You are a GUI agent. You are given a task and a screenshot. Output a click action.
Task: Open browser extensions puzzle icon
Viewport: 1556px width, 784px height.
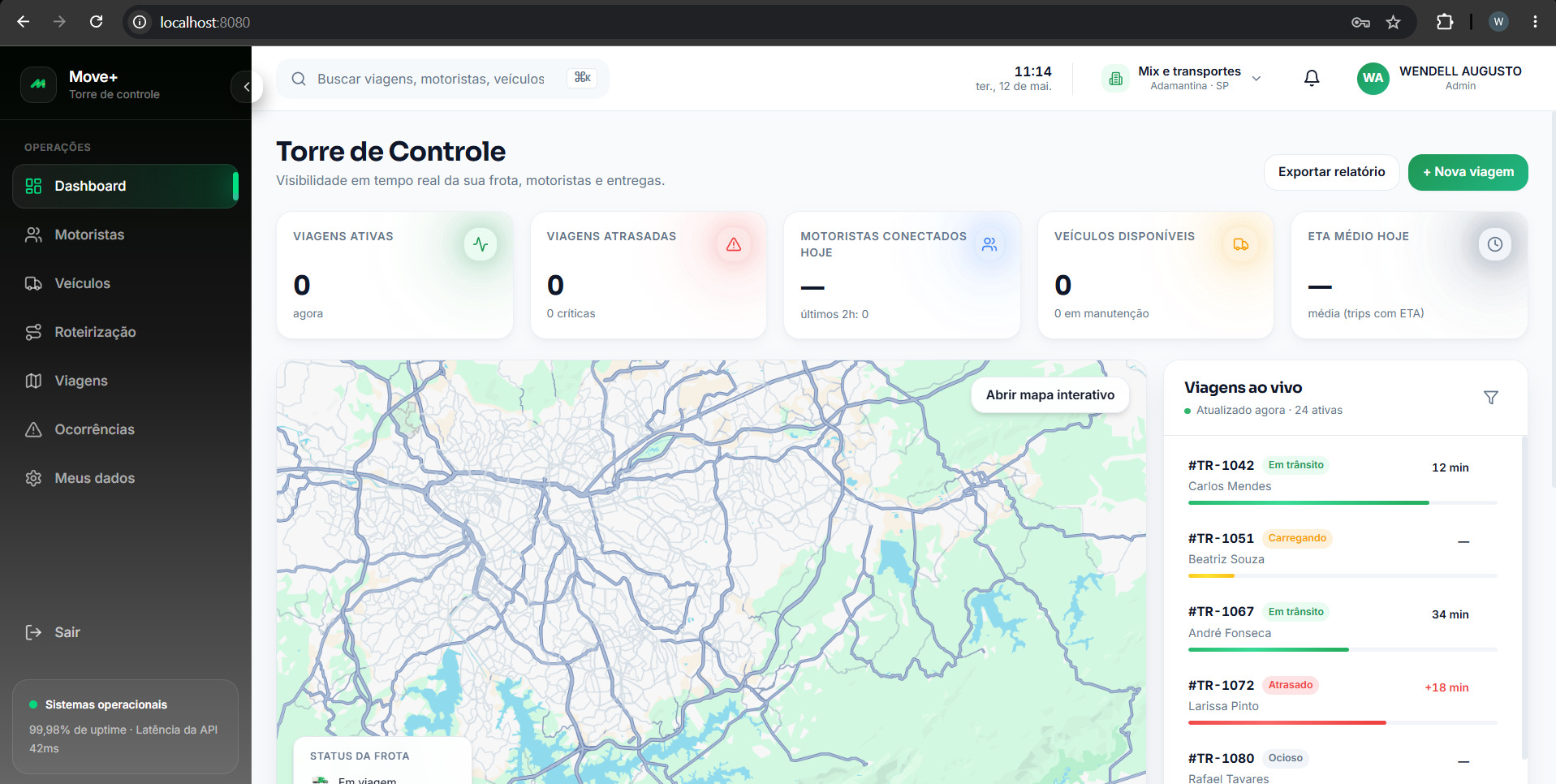pyautogui.click(x=1445, y=22)
